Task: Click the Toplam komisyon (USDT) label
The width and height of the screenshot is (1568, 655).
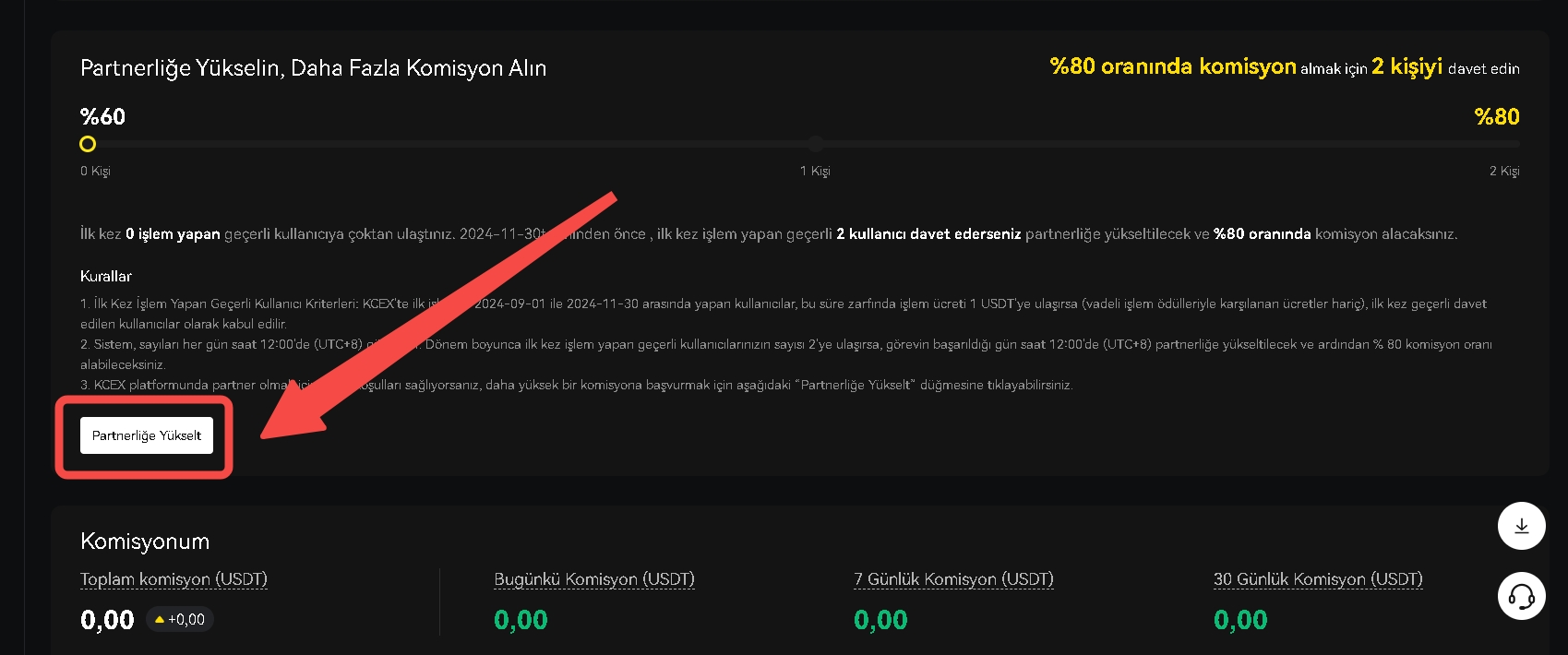Action: [x=174, y=579]
